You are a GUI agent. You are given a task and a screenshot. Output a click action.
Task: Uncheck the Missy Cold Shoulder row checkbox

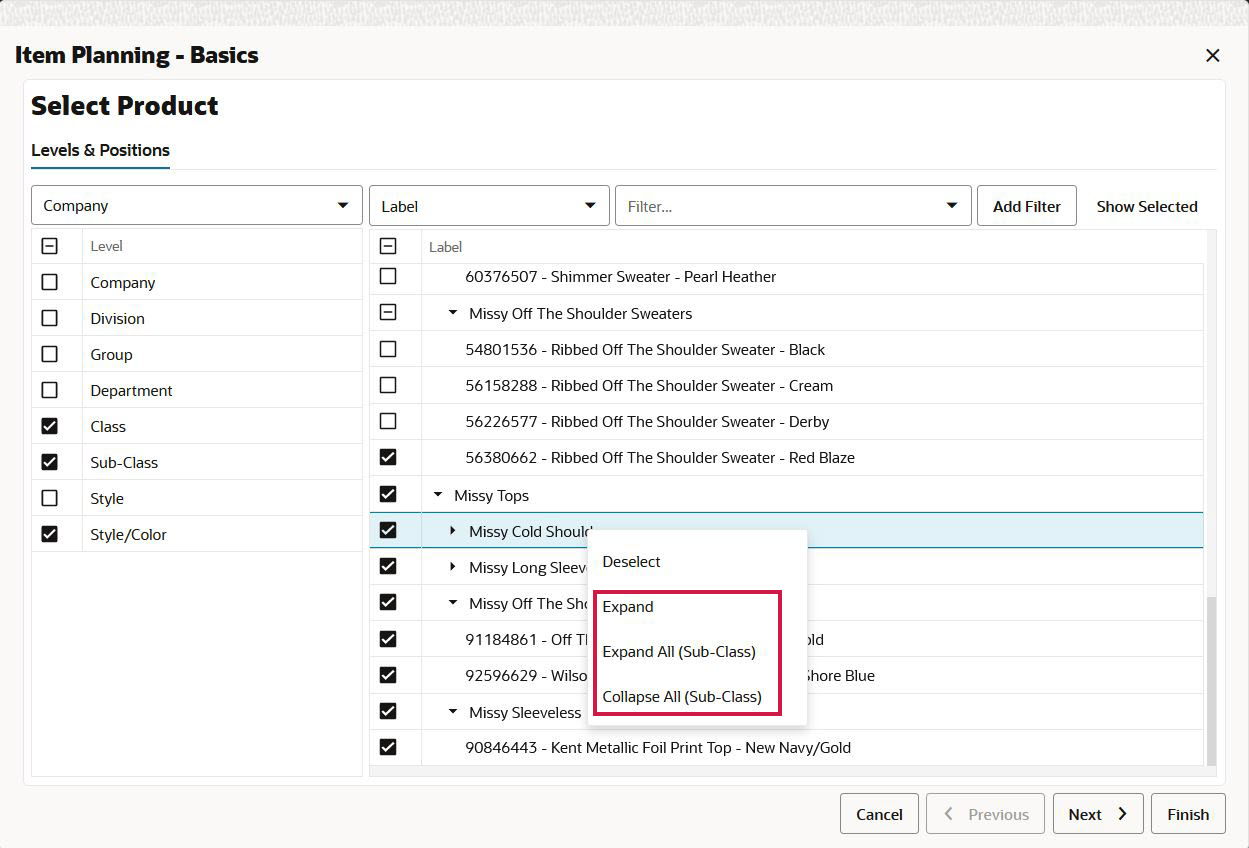point(388,530)
